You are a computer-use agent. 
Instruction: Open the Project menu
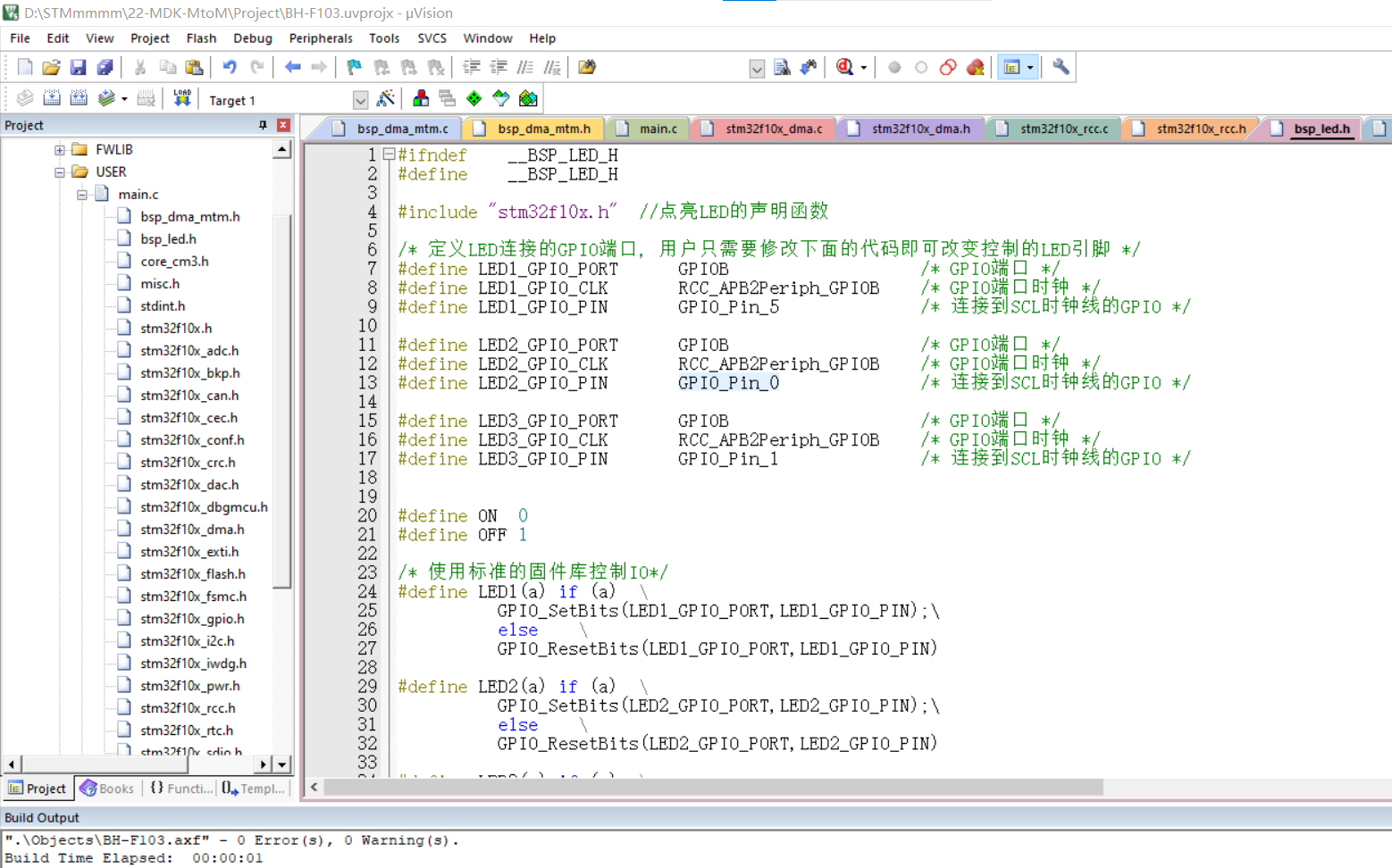click(149, 38)
